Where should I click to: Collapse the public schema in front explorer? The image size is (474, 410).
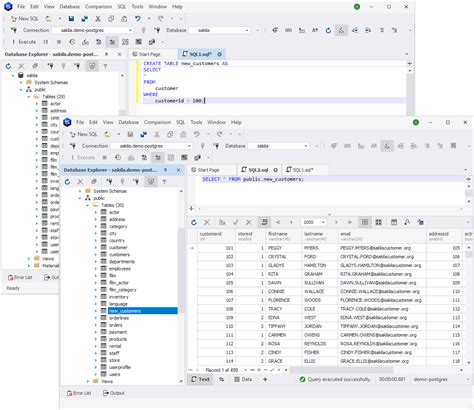point(80,198)
